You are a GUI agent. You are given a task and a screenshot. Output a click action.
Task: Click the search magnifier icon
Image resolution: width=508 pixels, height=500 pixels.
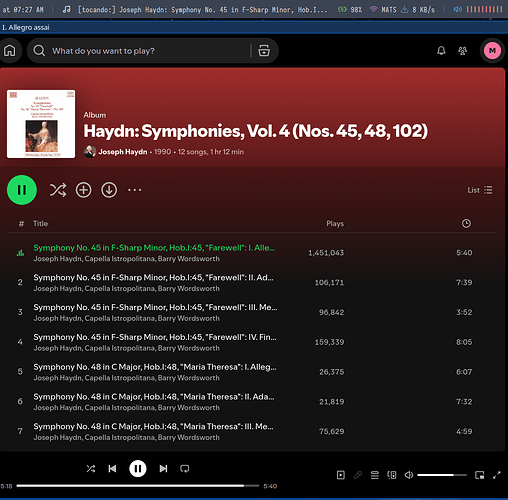pyautogui.click(x=39, y=51)
